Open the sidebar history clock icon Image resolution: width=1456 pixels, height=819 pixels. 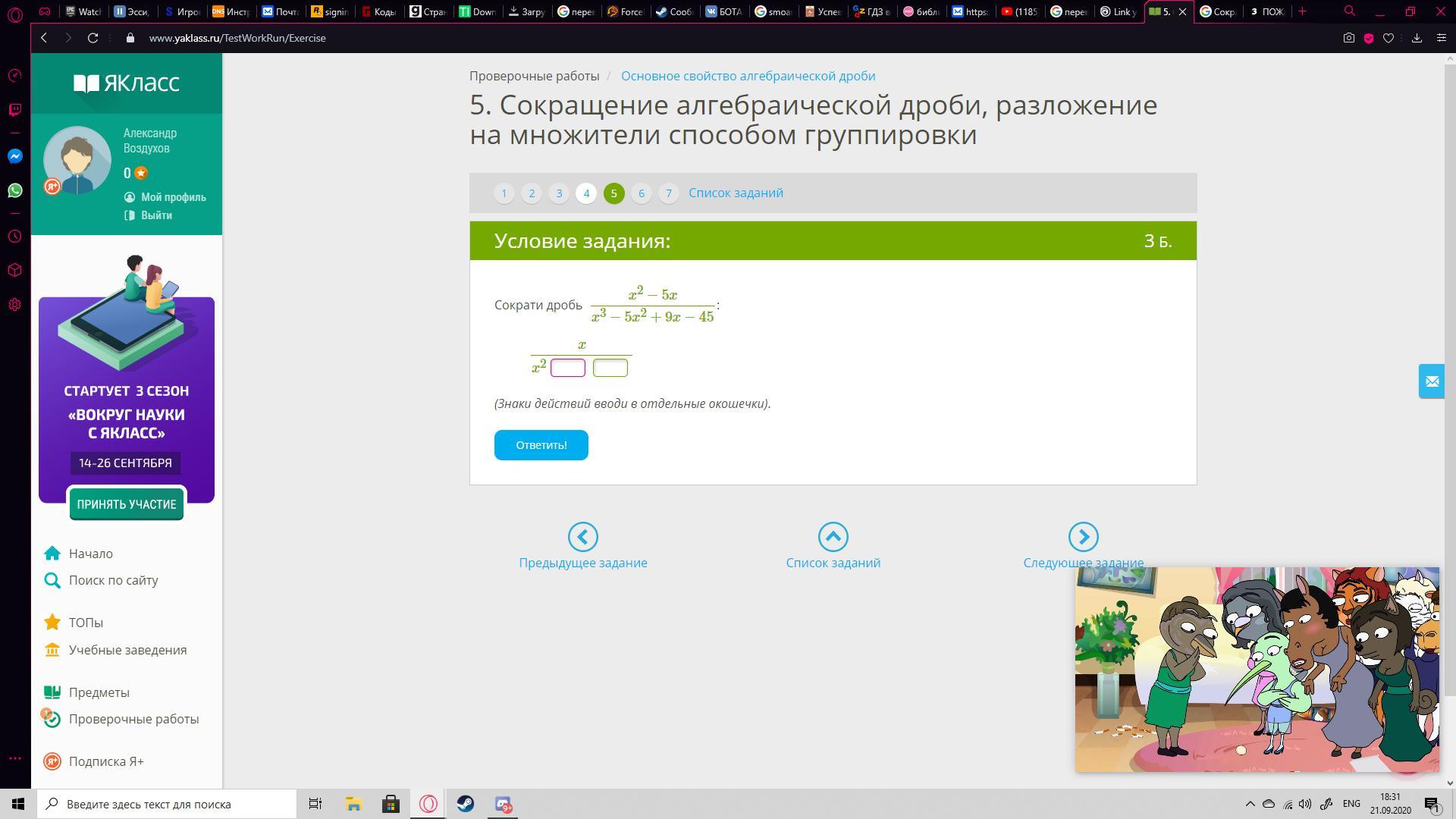click(x=15, y=237)
